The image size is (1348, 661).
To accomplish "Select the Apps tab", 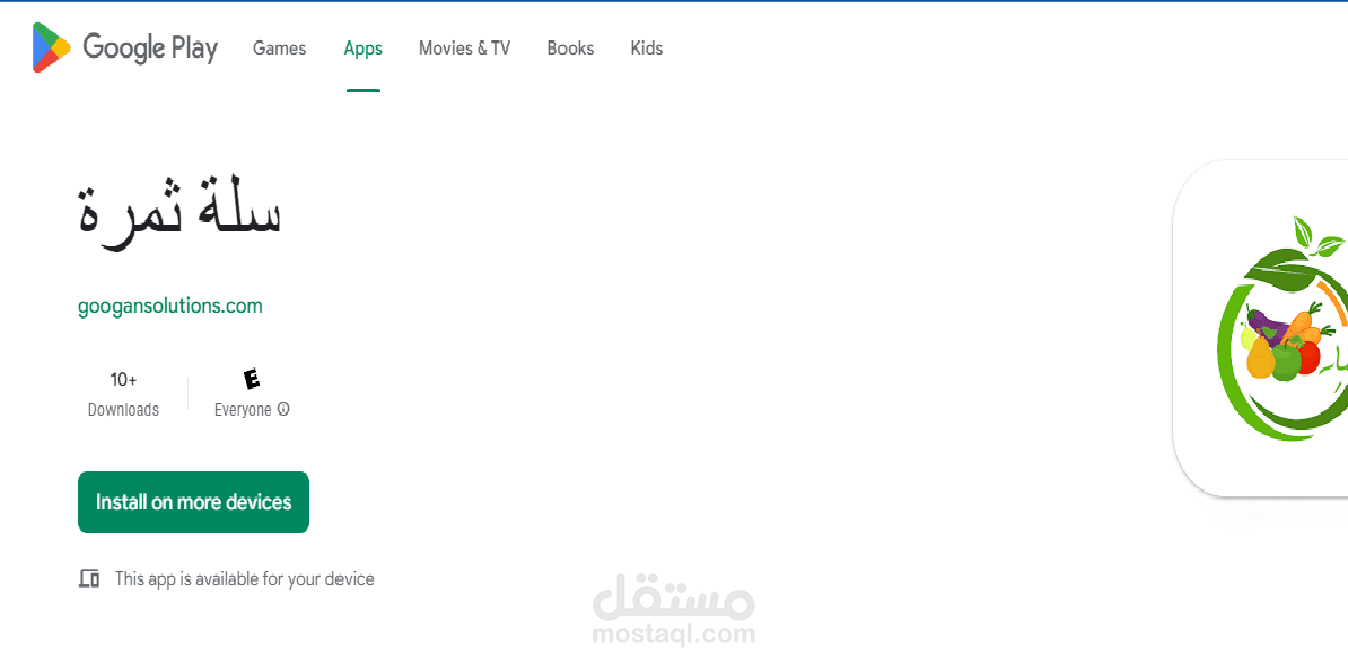I will [363, 48].
